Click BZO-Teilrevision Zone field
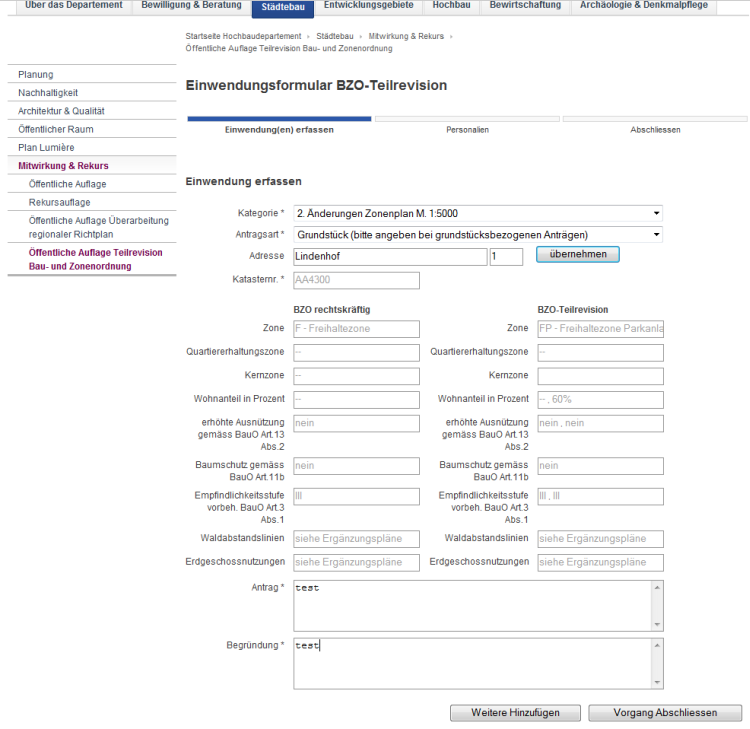The image size is (750, 729). (600, 329)
